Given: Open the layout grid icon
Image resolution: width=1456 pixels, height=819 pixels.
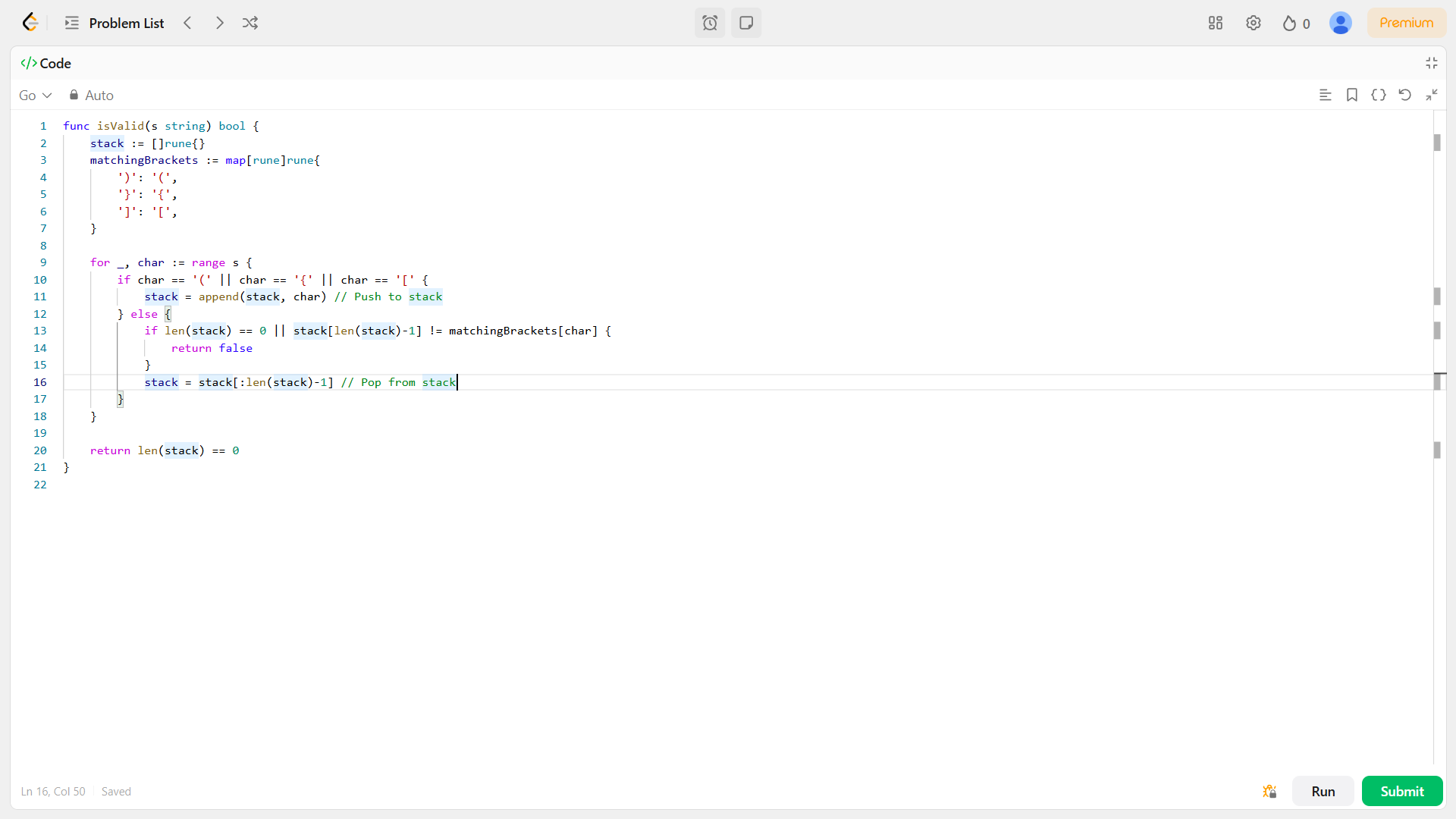Looking at the screenshot, I should (x=1216, y=23).
